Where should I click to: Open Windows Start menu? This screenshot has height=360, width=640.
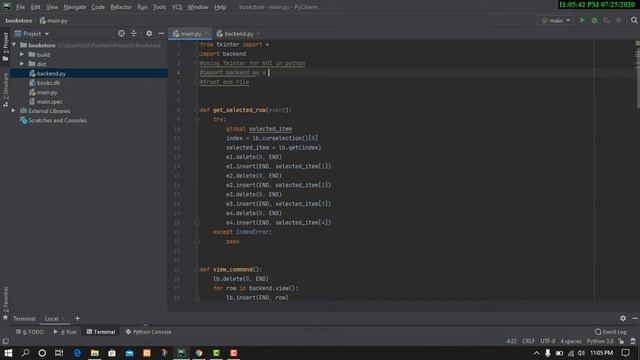(x=8, y=353)
